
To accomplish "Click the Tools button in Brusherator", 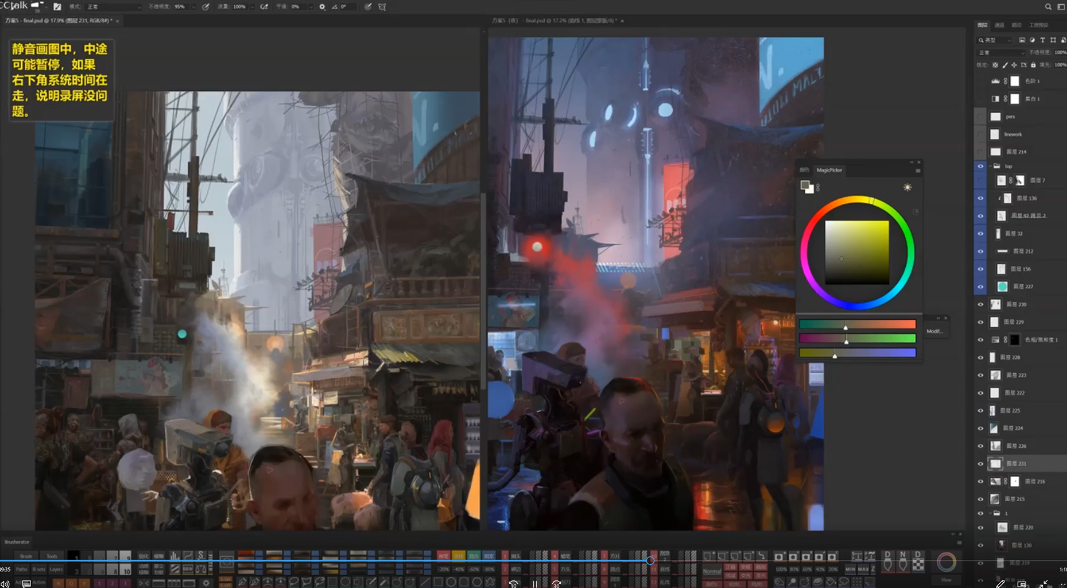I will (52, 556).
